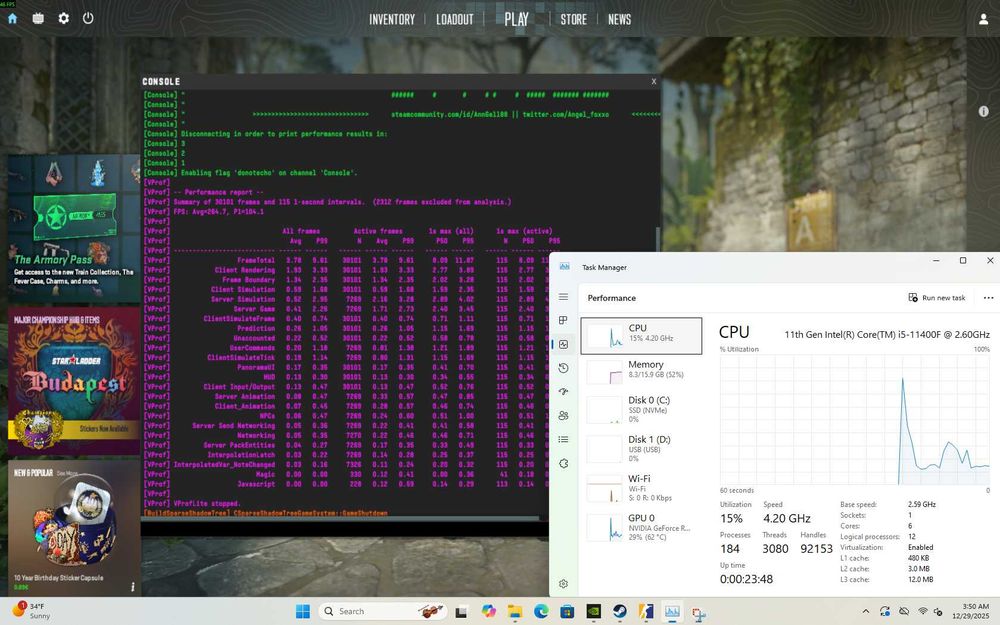Viewport: 1000px width, 625px height.
Task: Open the NVIDIA app on the taskbar
Action: click(593, 611)
